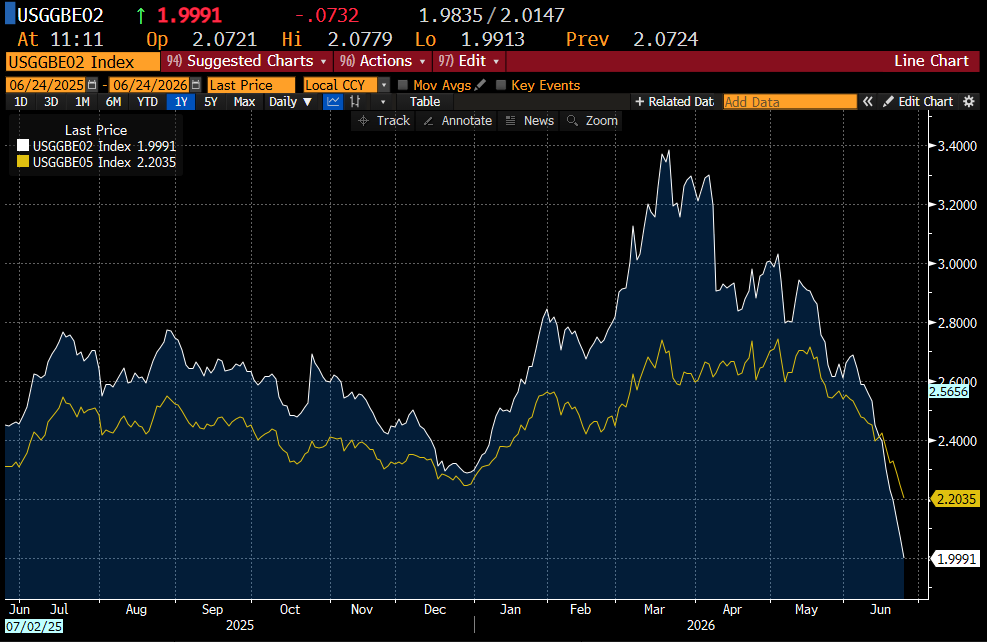987x642 pixels.
Task: Open the Edit menu
Action: pos(469,61)
